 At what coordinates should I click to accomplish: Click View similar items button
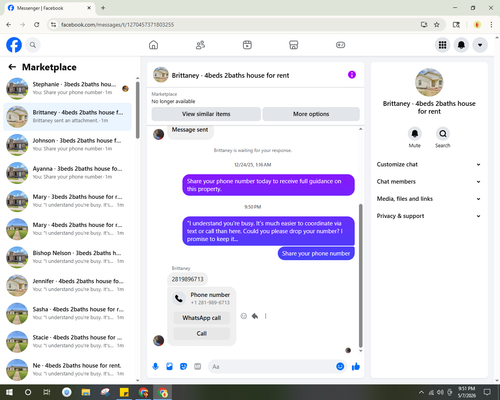pyautogui.click(x=206, y=114)
